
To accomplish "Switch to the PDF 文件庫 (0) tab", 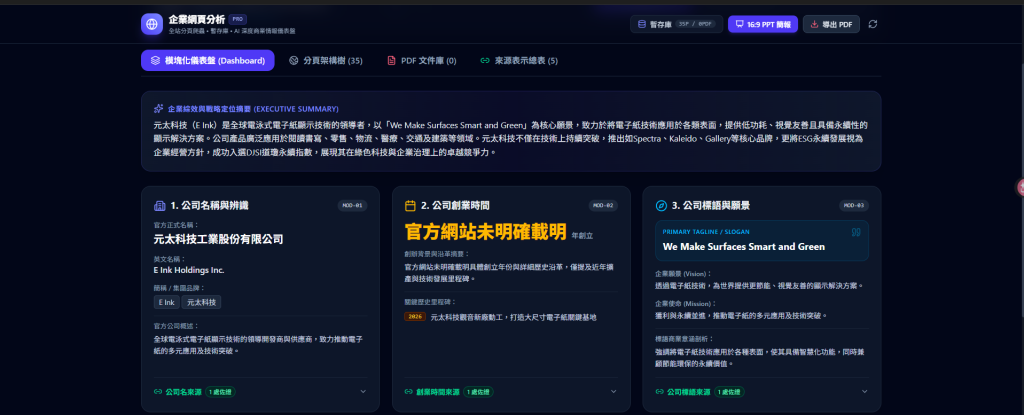I will (422, 61).
